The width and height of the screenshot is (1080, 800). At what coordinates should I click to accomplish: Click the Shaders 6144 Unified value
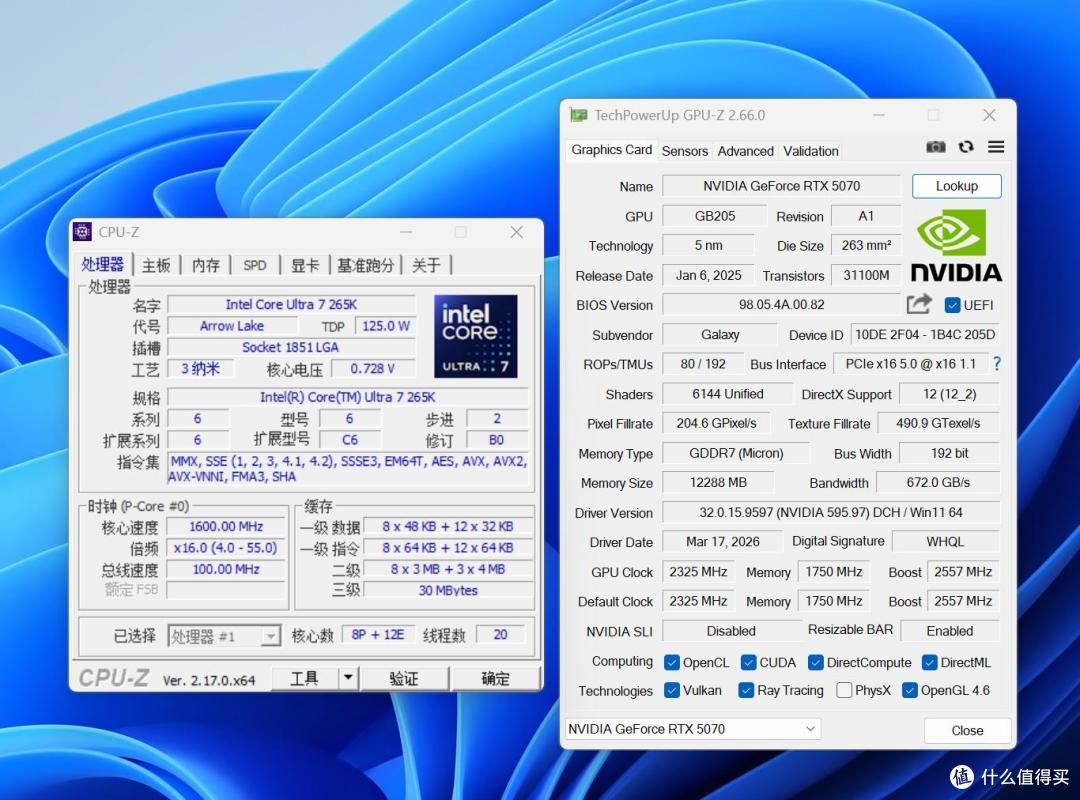[727, 394]
